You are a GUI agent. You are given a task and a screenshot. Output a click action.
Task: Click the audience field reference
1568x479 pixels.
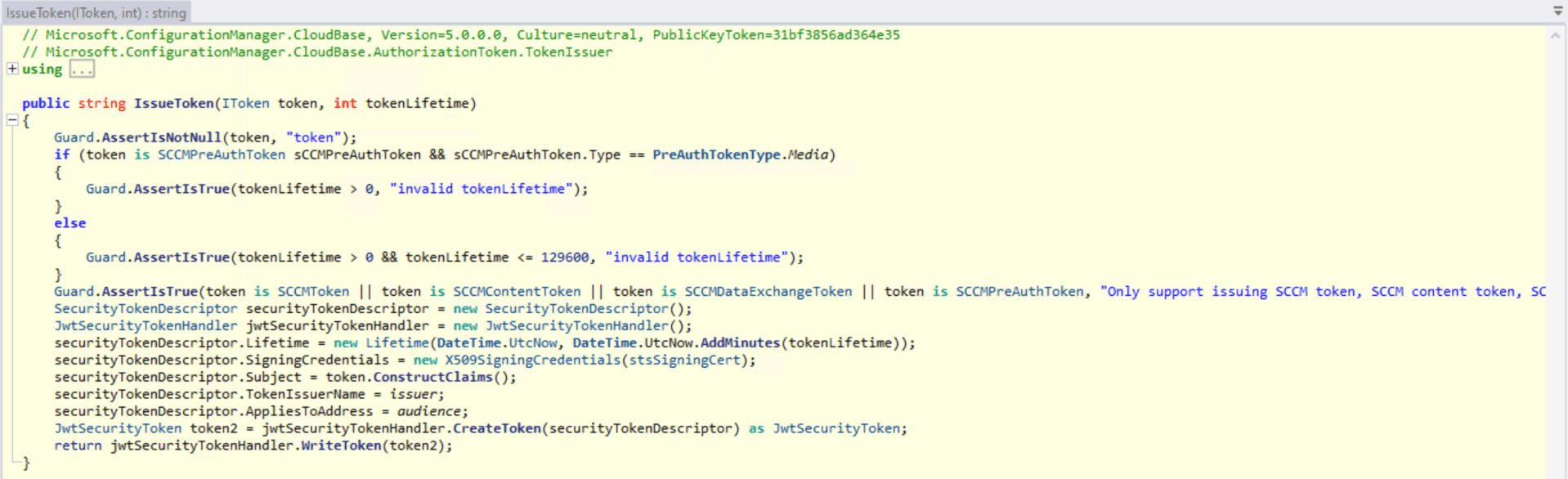click(x=428, y=411)
